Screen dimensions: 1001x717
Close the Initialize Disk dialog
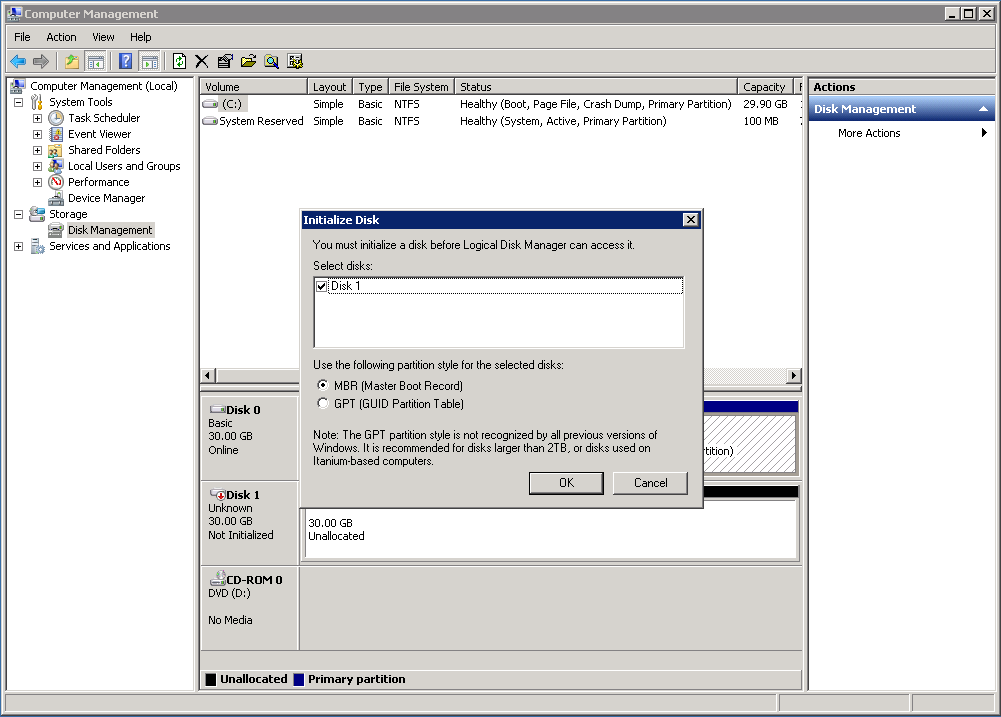[x=691, y=220]
